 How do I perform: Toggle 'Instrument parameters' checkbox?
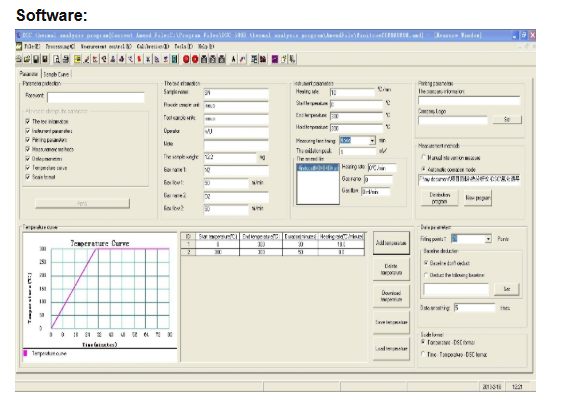[x=28, y=131]
